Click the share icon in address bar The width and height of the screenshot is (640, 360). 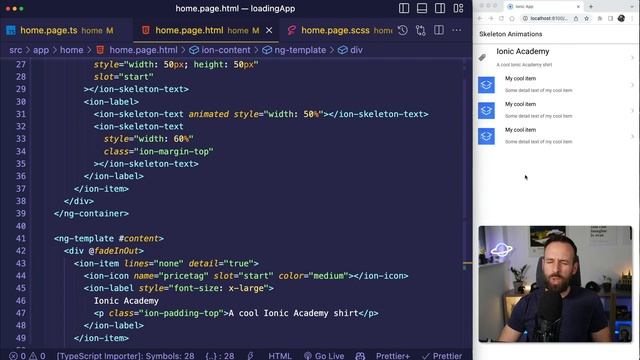[x=576, y=18]
